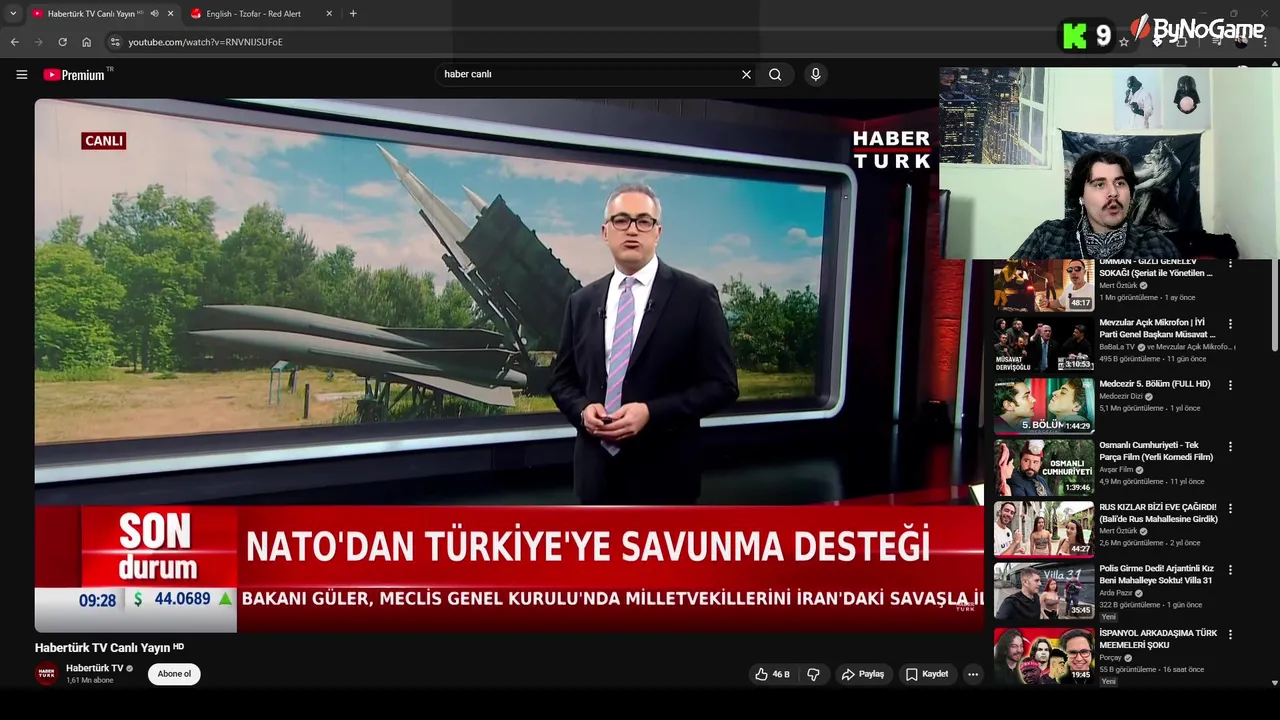The image size is (1280, 720).
Task: Open Mevzular Açık Mikrofon thumbnail 3:10:53
Action: click(1043, 344)
